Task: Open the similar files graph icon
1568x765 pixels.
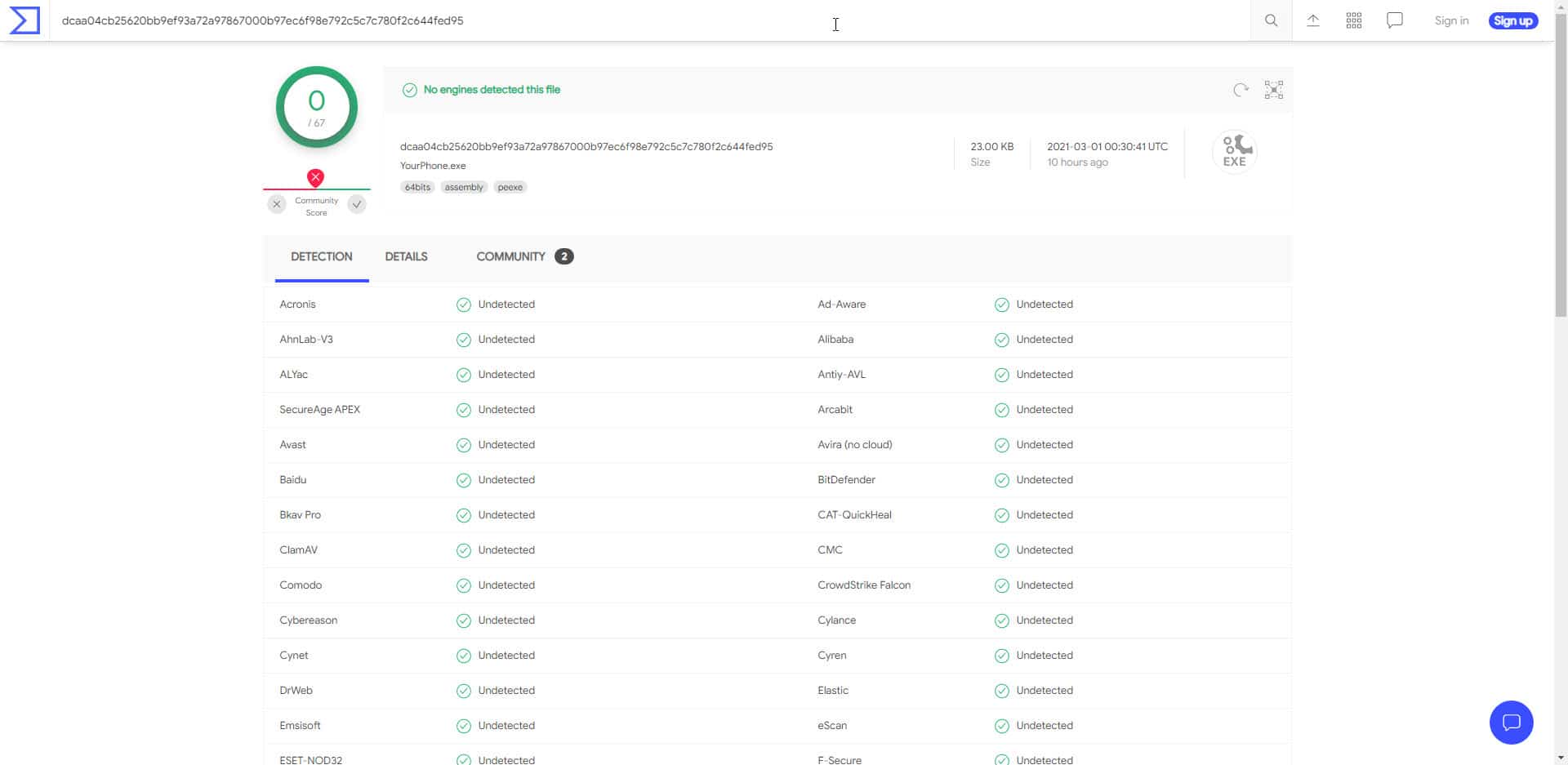Action: pos(1273,90)
